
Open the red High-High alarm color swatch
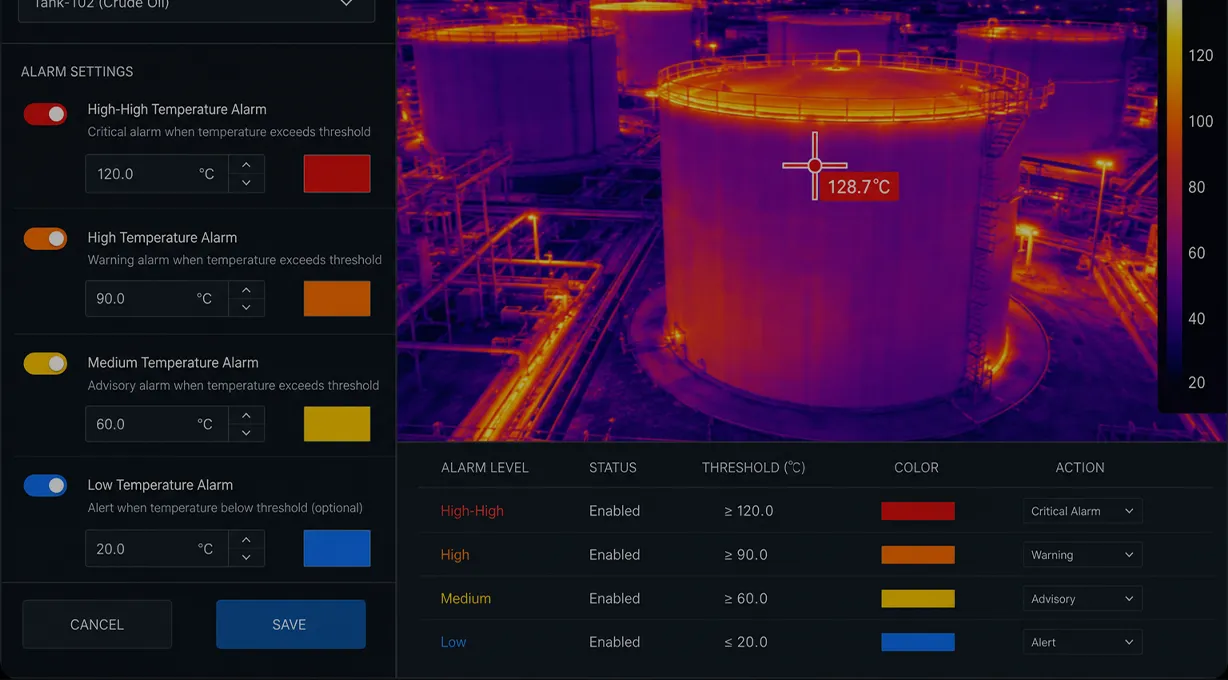[337, 174]
